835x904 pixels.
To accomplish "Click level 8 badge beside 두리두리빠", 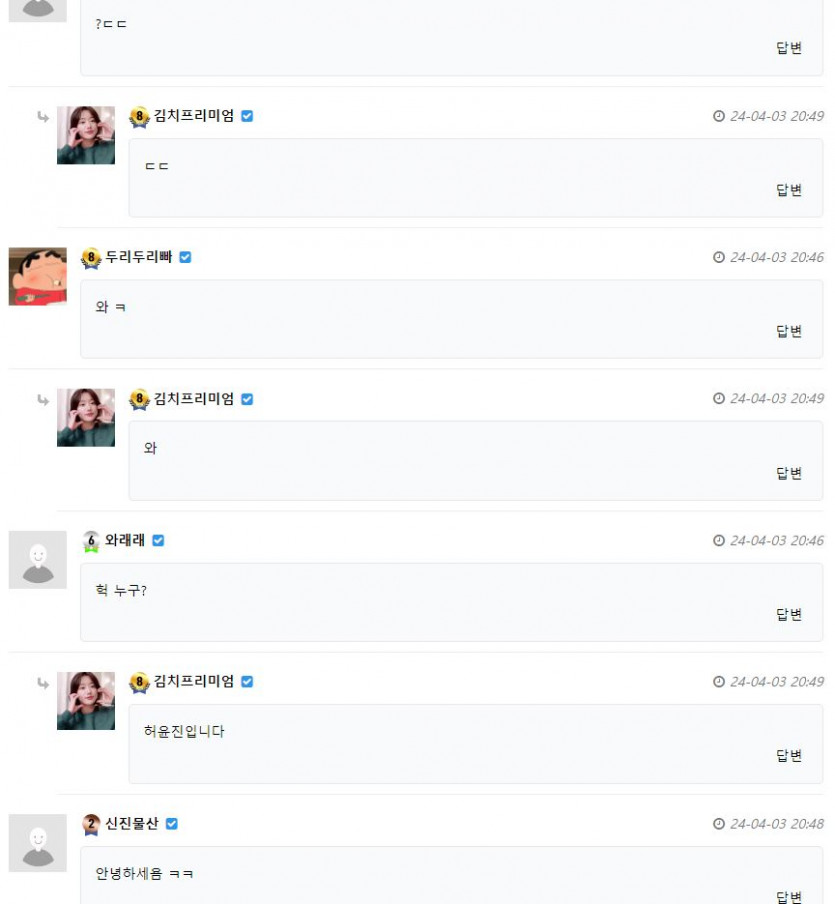I will (x=91, y=258).
